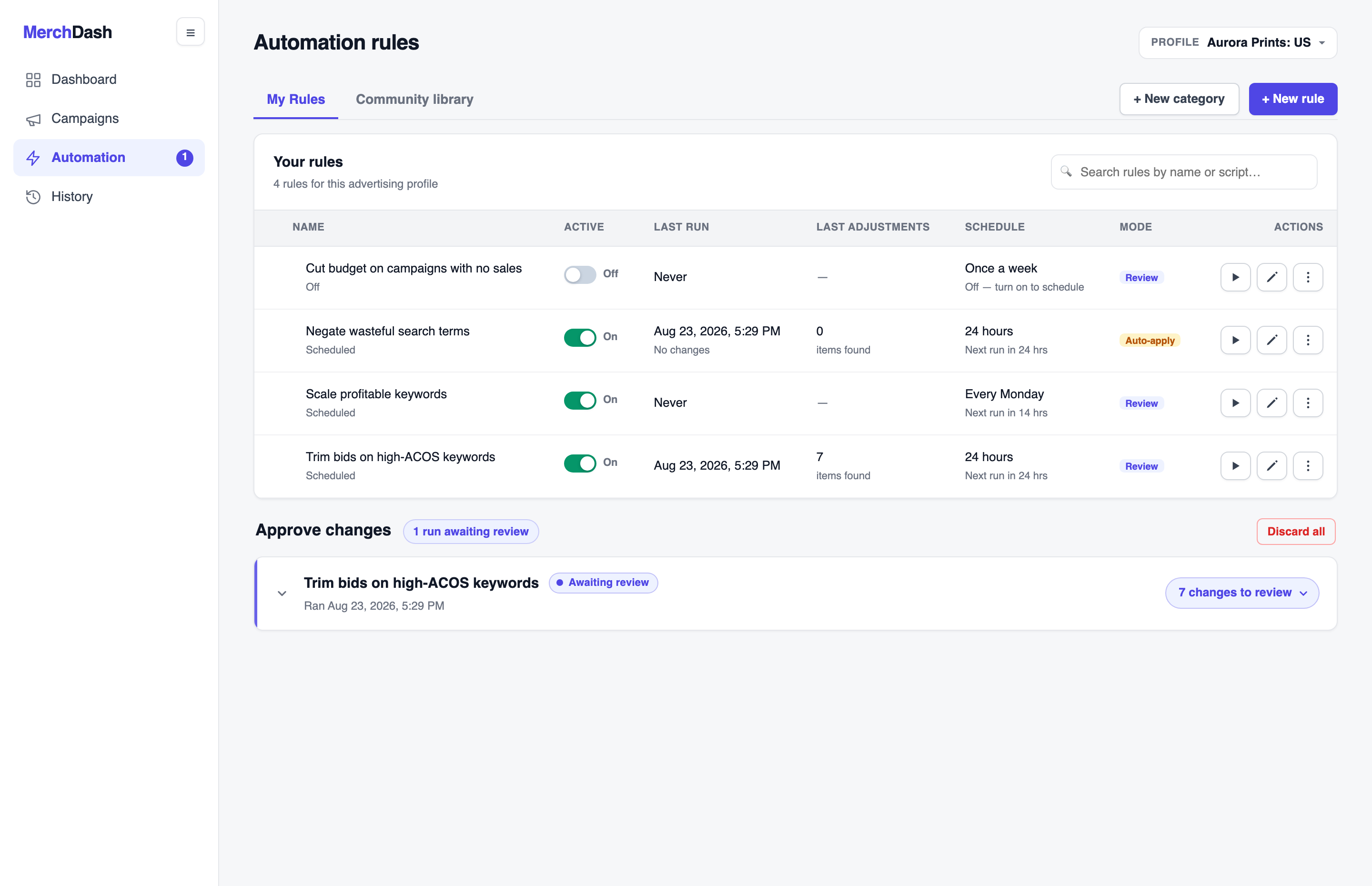
Task: Focus the Search rules by name field
Action: 1184,172
